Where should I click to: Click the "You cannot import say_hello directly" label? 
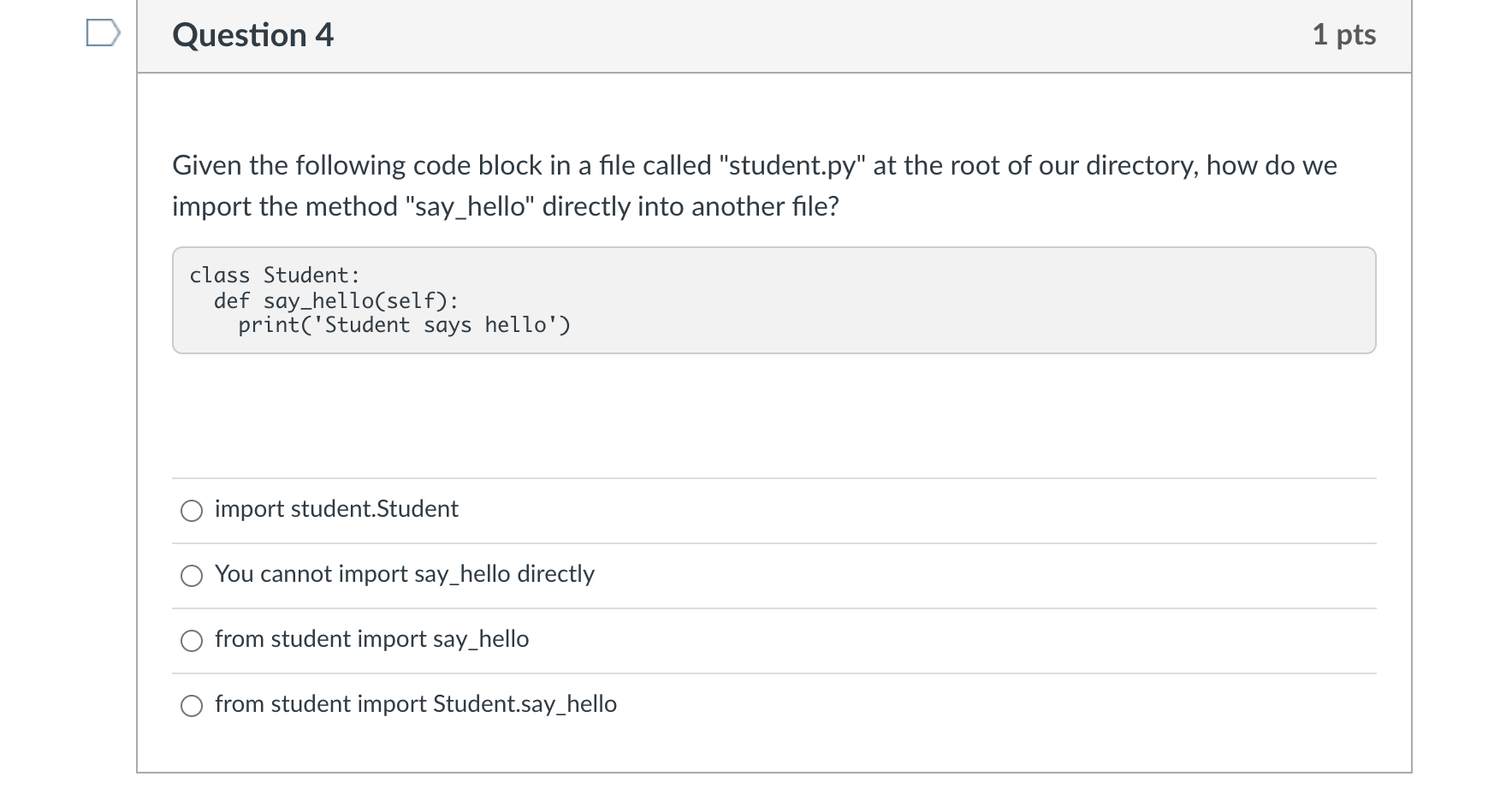(404, 574)
